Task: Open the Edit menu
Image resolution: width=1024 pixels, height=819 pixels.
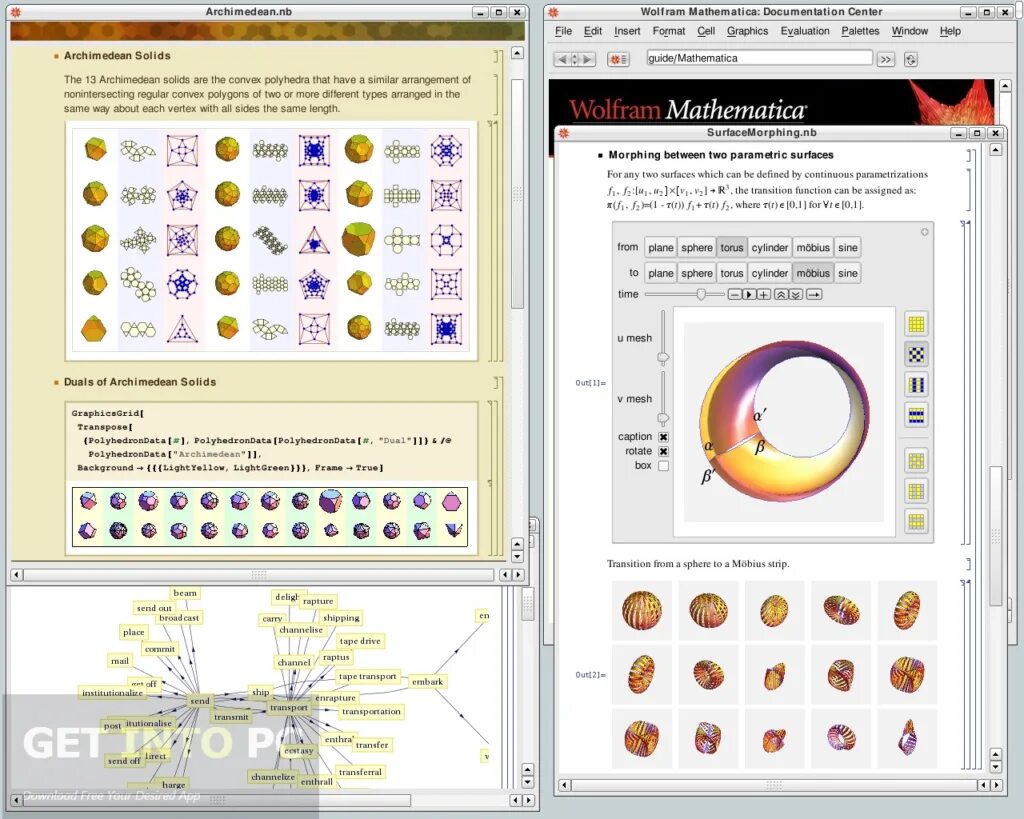Action: click(x=593, y=31)
